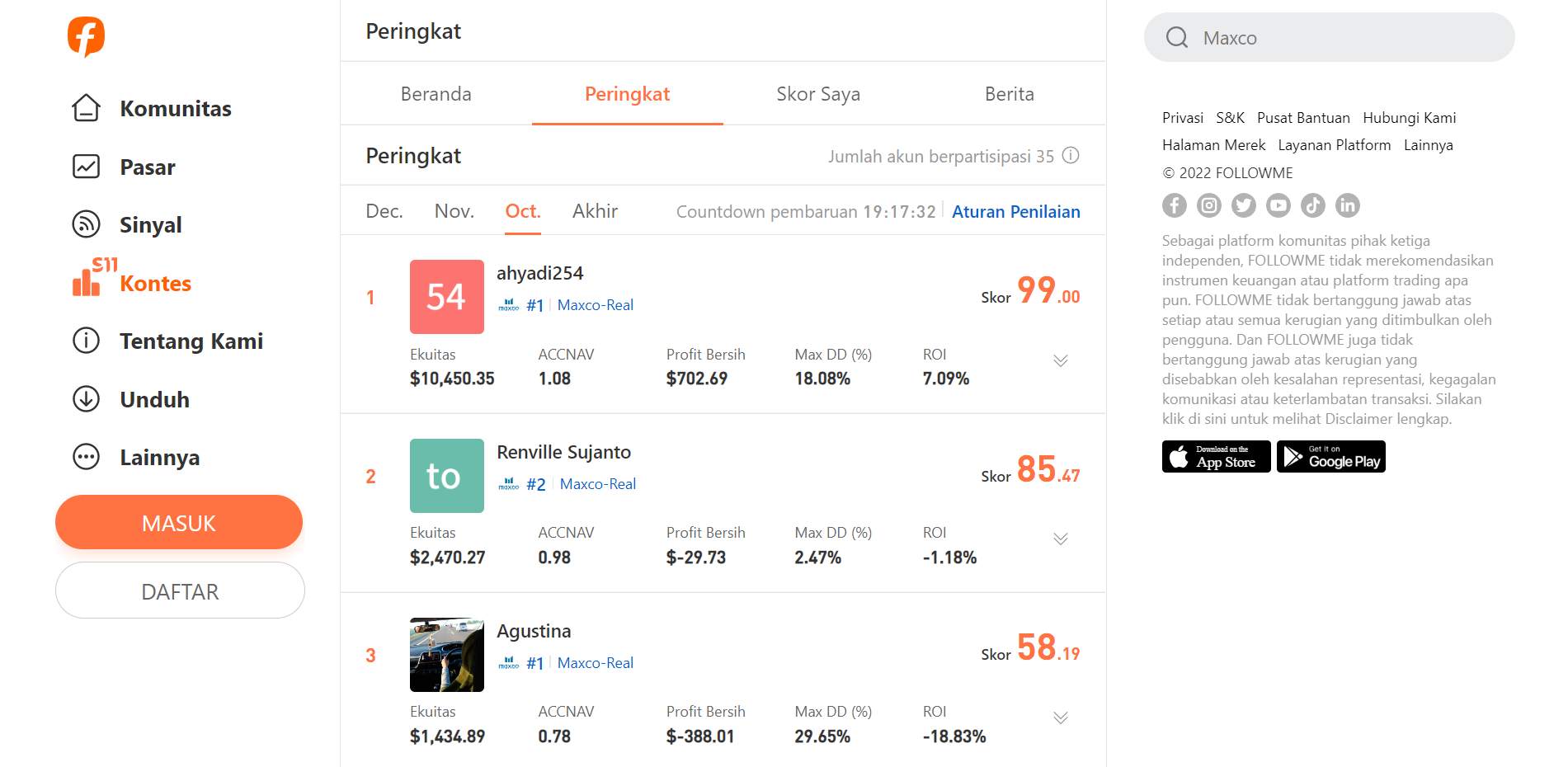Expand details for Agustina entry

[x=1061, y=718]
